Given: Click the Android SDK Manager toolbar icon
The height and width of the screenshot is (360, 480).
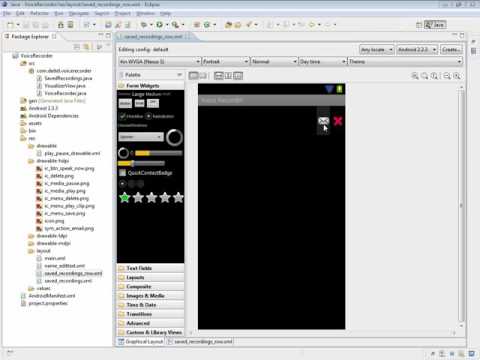Looking at the screenshot, I should point(61,25).
